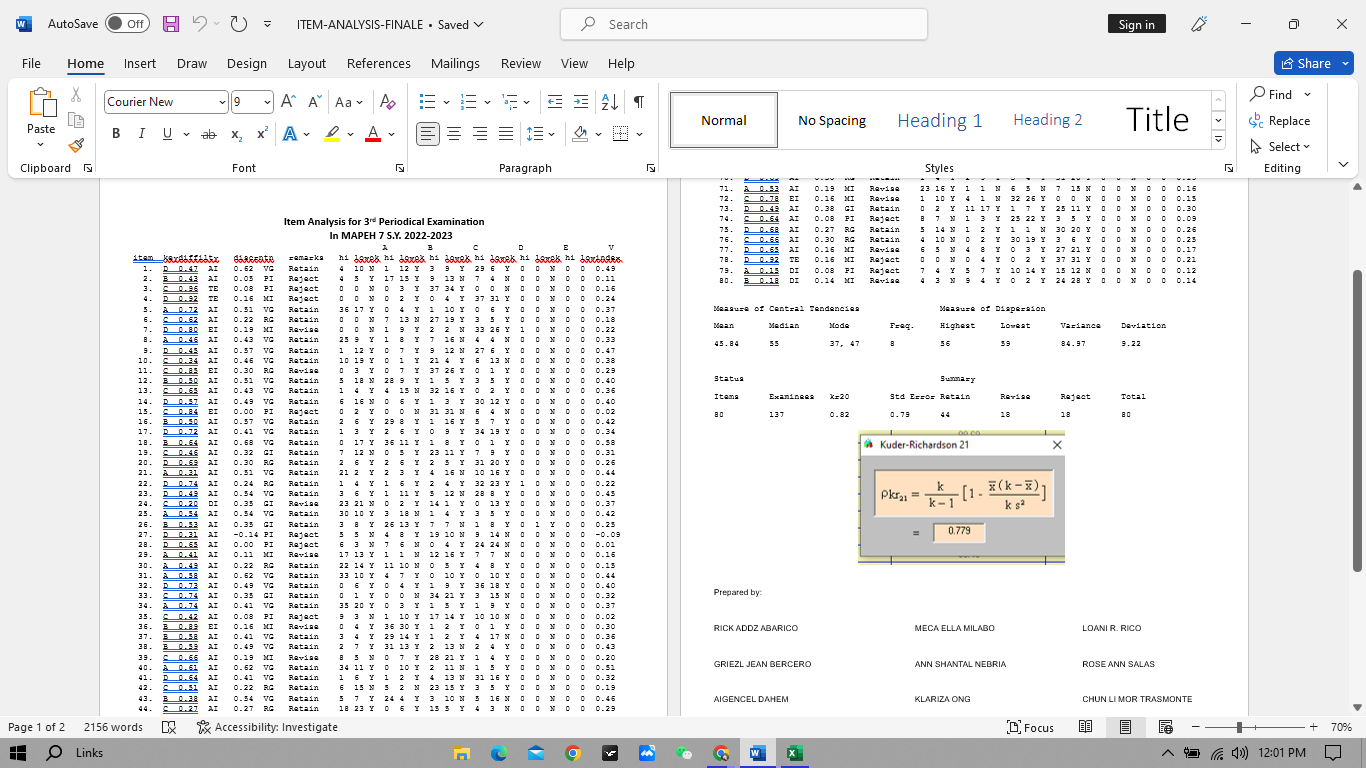The width and height of the screenshot is (1366, 768).
Task: Increase paragraph indent
Action: [581, 102]
